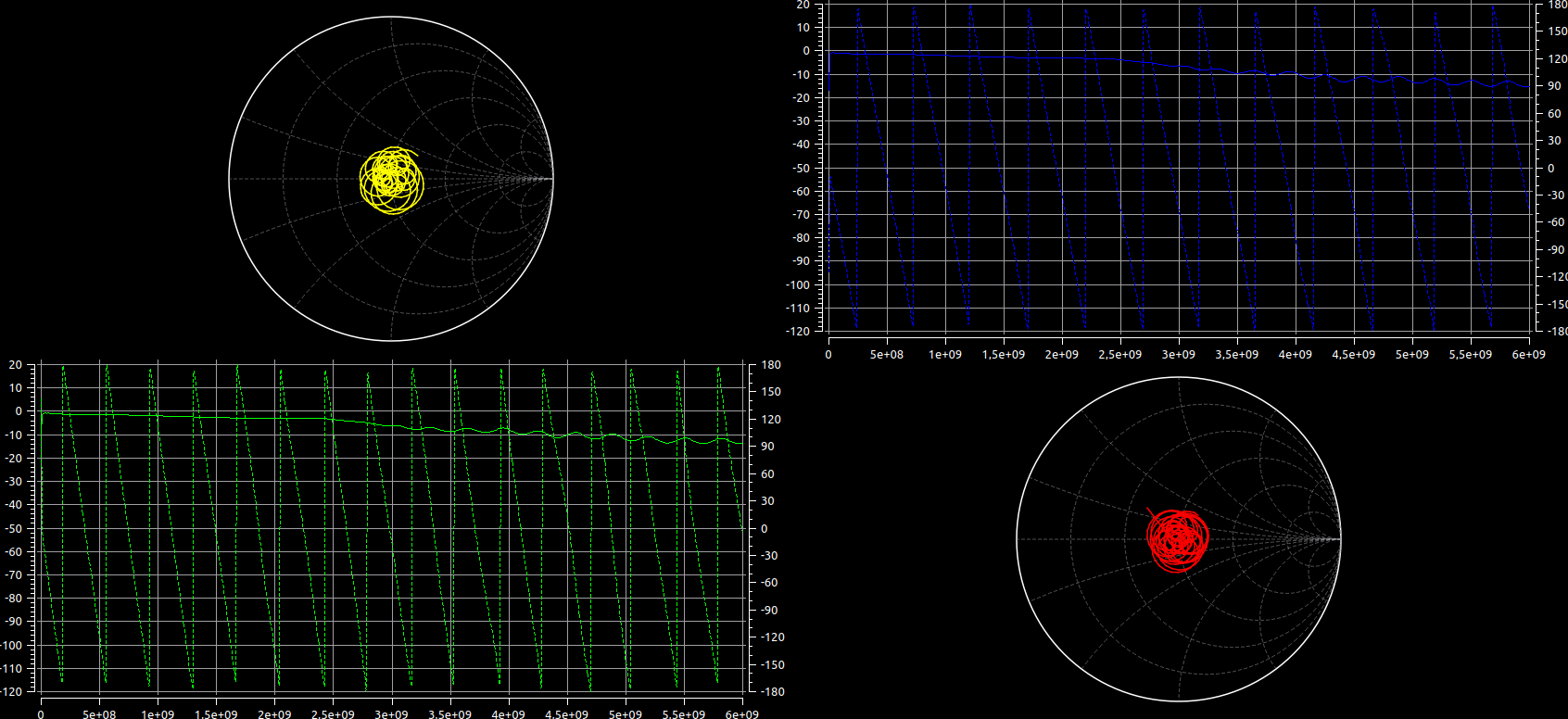
Task: Click '-120' on the green plot's left axis
Action: [x=11, y=691]
